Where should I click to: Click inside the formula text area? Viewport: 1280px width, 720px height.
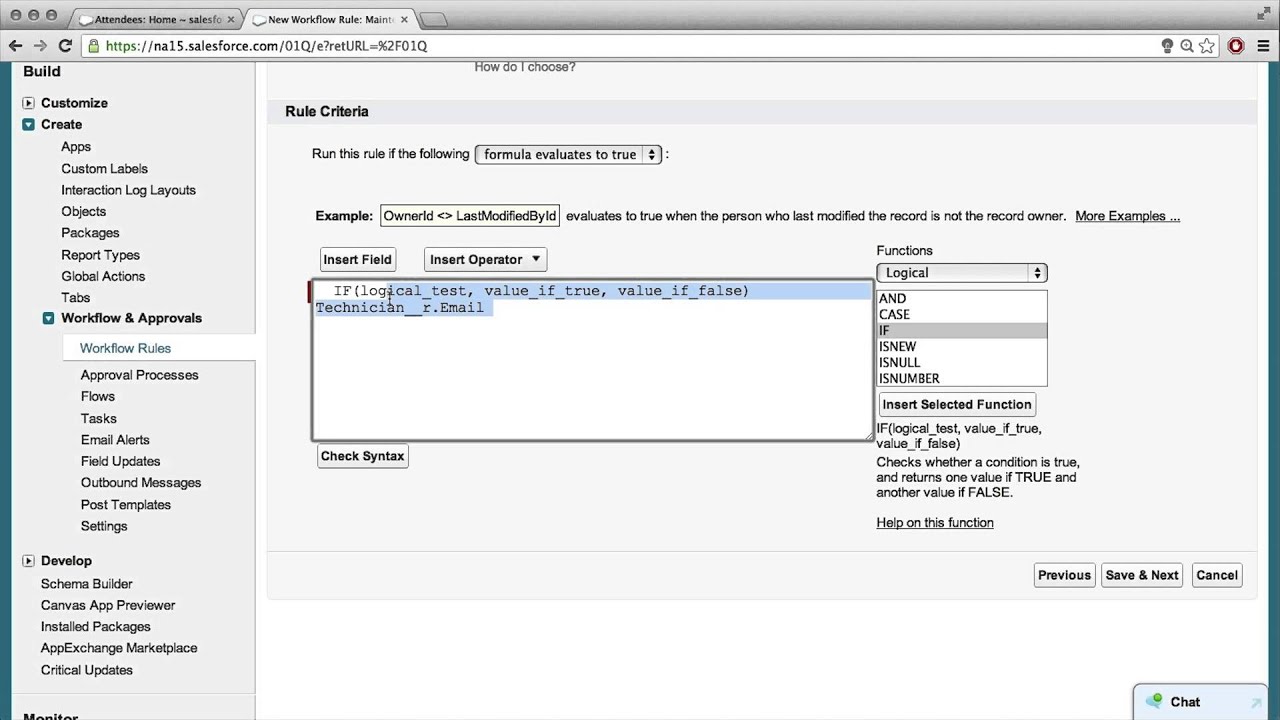(592, 360)
